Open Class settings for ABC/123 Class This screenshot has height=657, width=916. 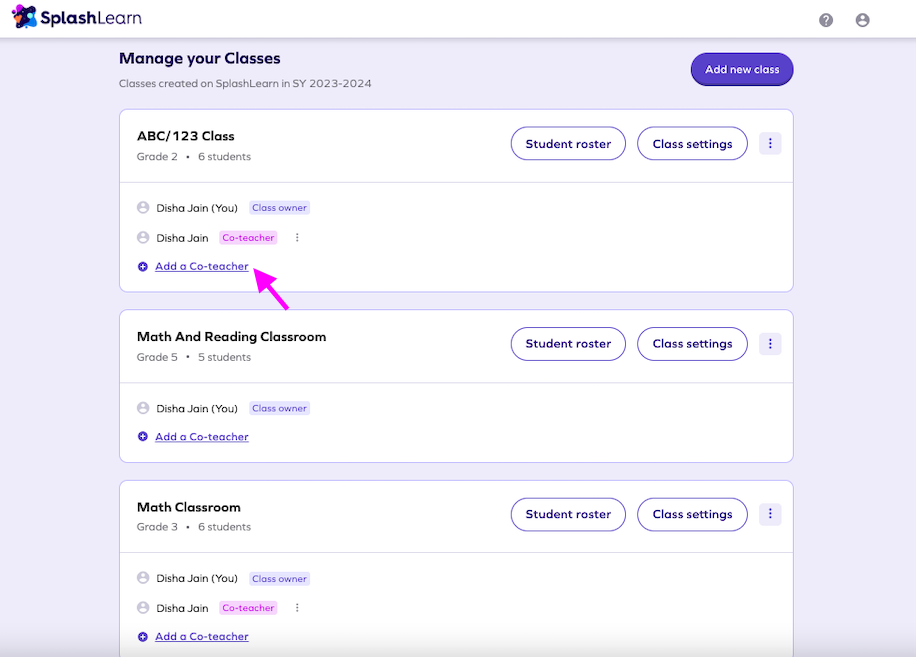692,144
